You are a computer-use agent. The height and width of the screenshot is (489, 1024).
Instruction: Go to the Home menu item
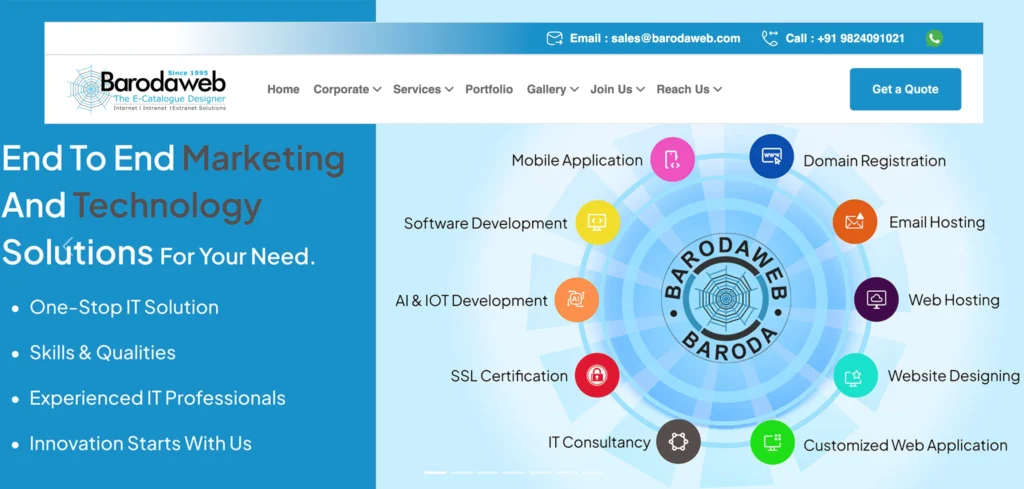[x=283, y=89]
